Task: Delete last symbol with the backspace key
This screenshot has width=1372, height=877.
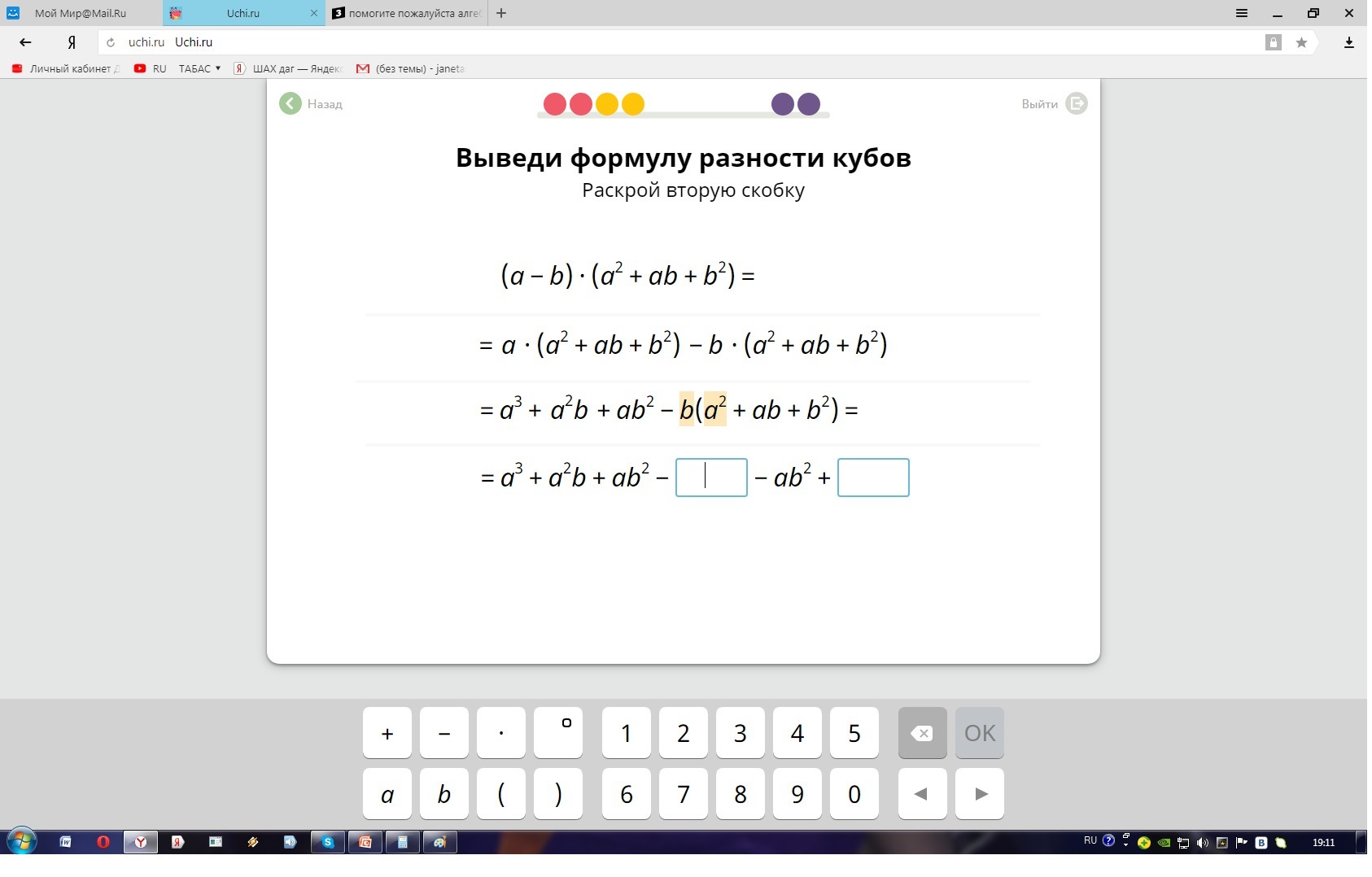Action: pos(922,733)
